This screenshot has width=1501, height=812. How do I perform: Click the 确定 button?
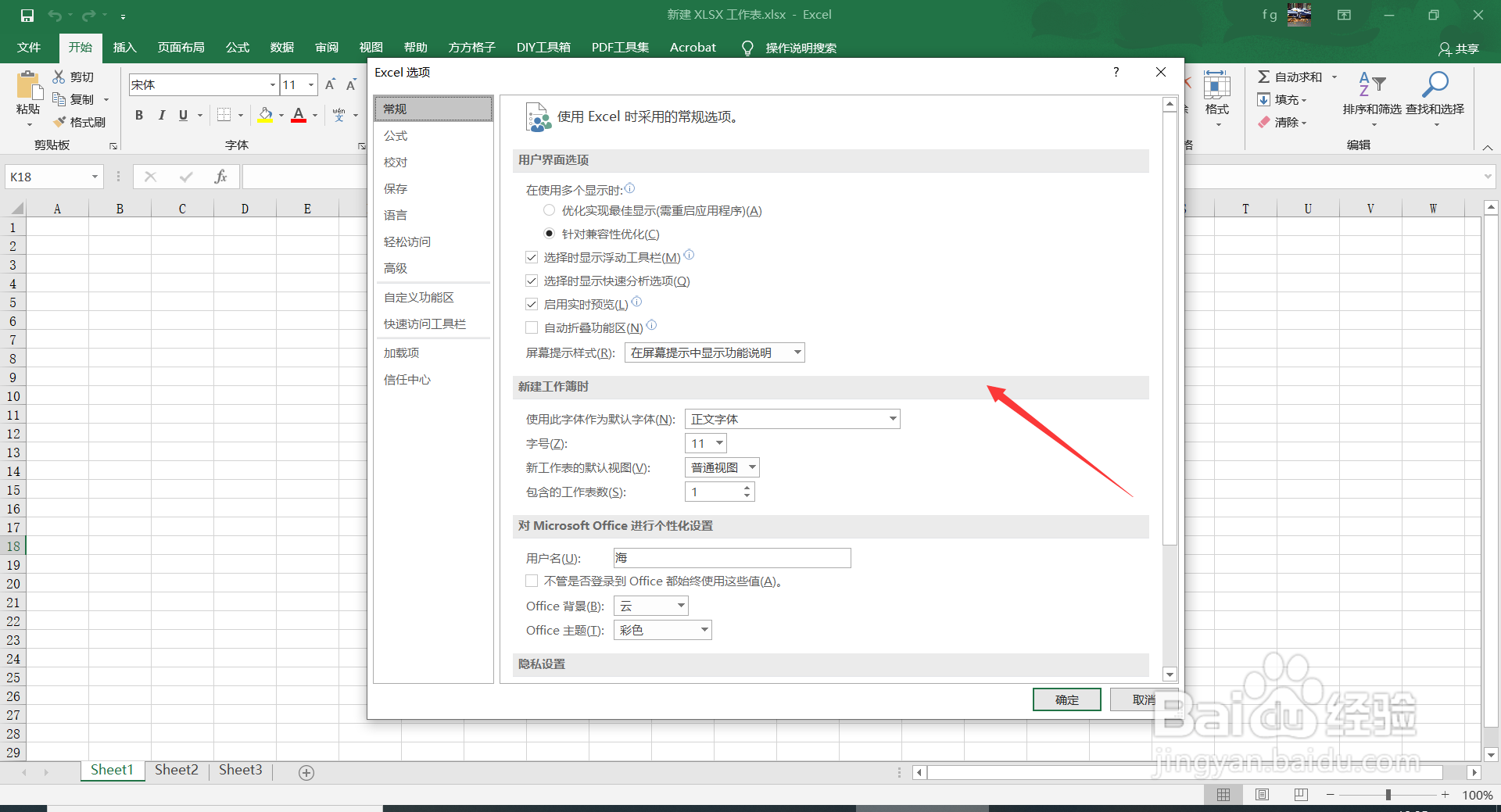(x=1066, y=699)
